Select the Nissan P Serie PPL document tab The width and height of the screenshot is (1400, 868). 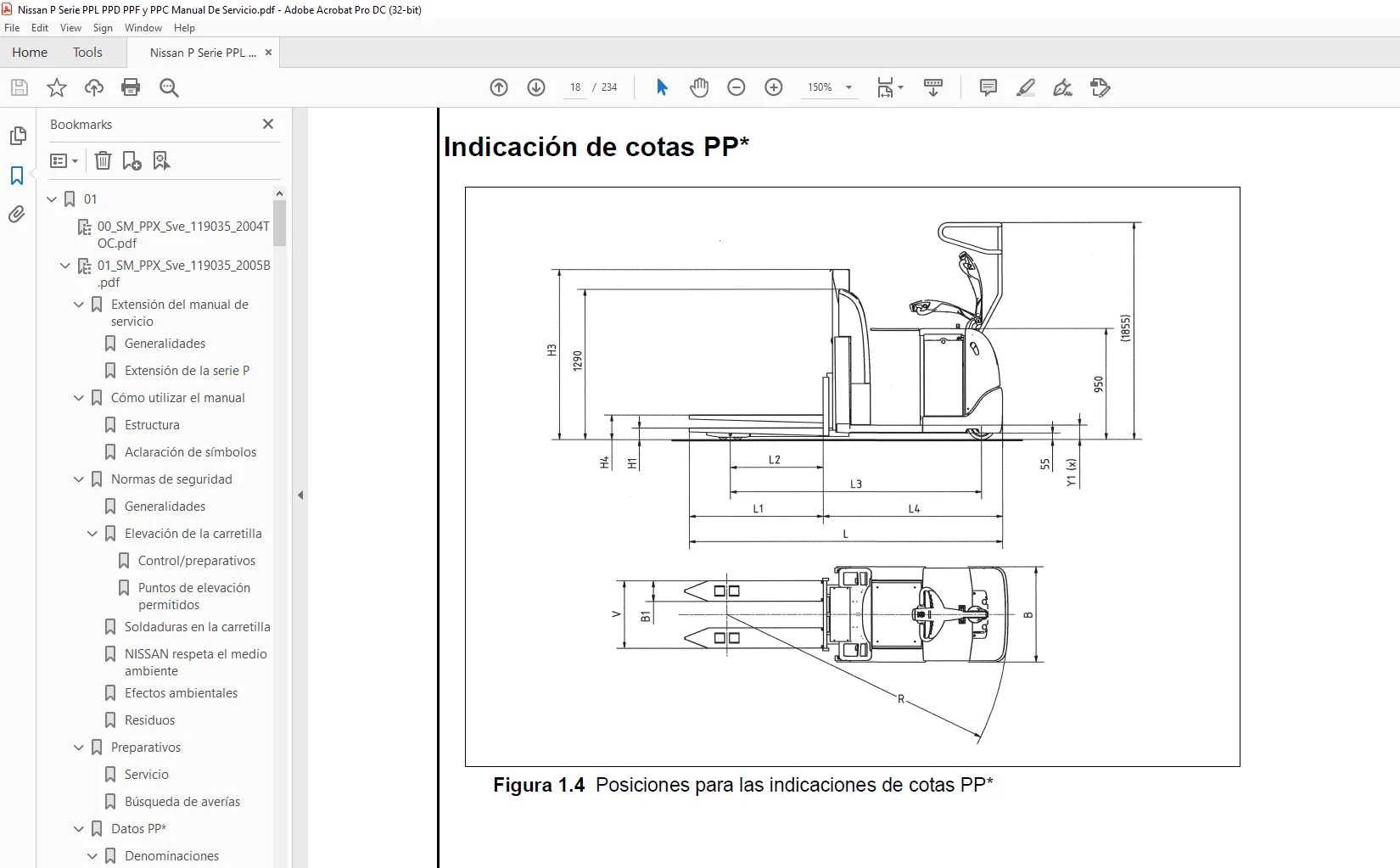click(x=203, y=53)
